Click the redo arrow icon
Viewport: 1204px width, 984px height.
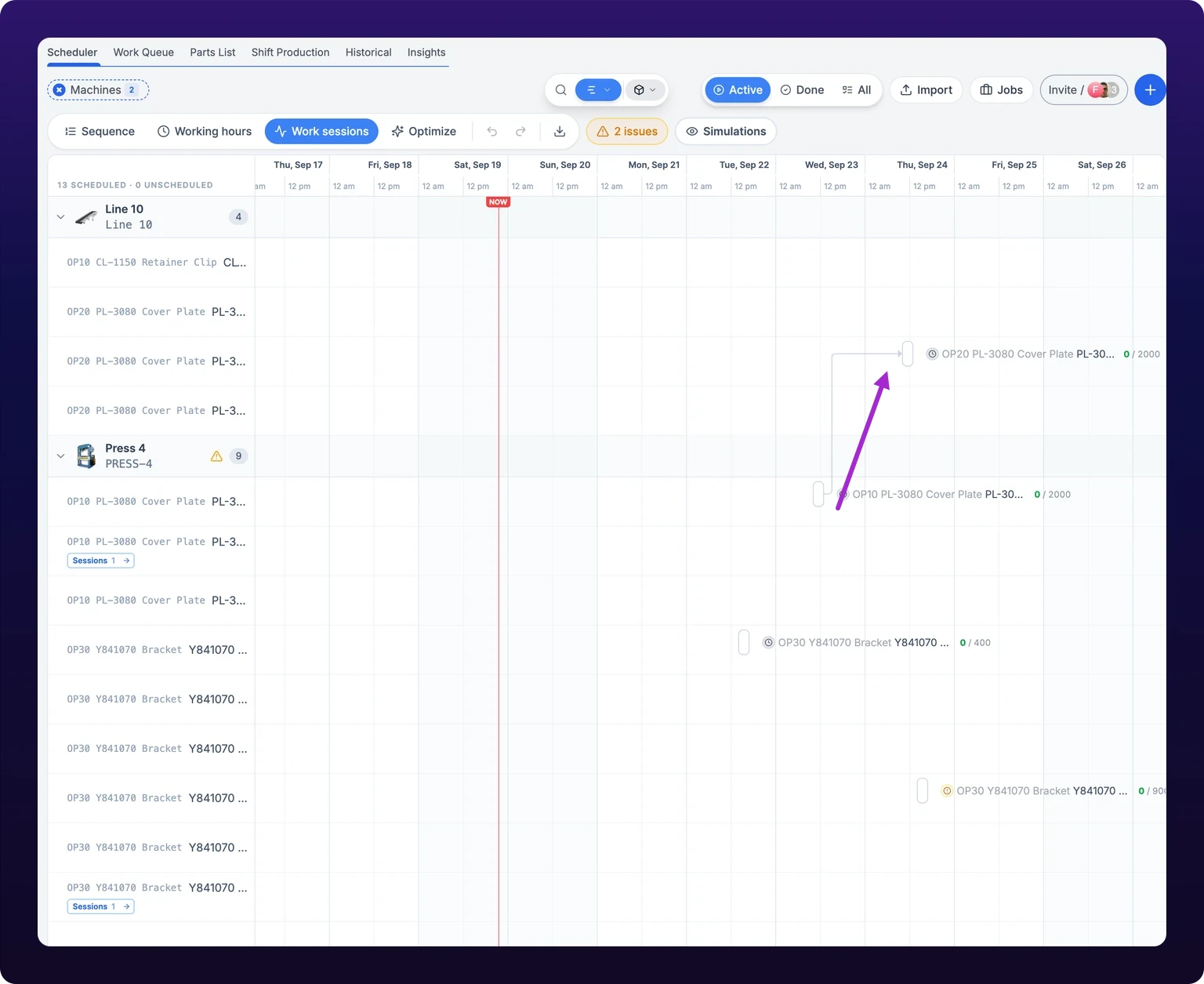click(x=520, y=131)
